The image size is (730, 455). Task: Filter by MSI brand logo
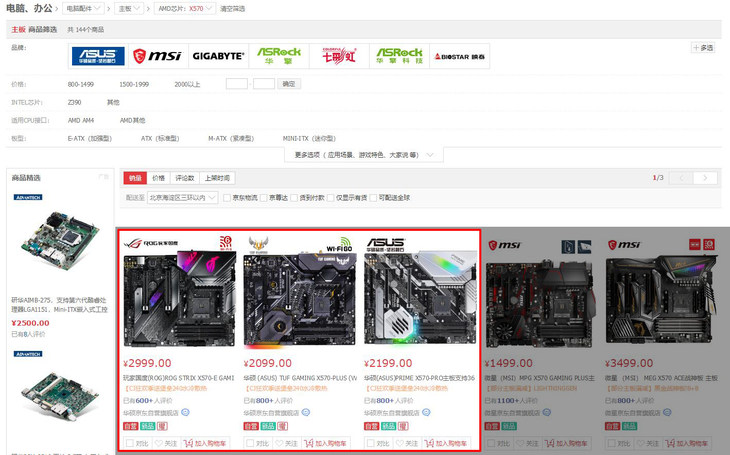click(x=157, y=56)
